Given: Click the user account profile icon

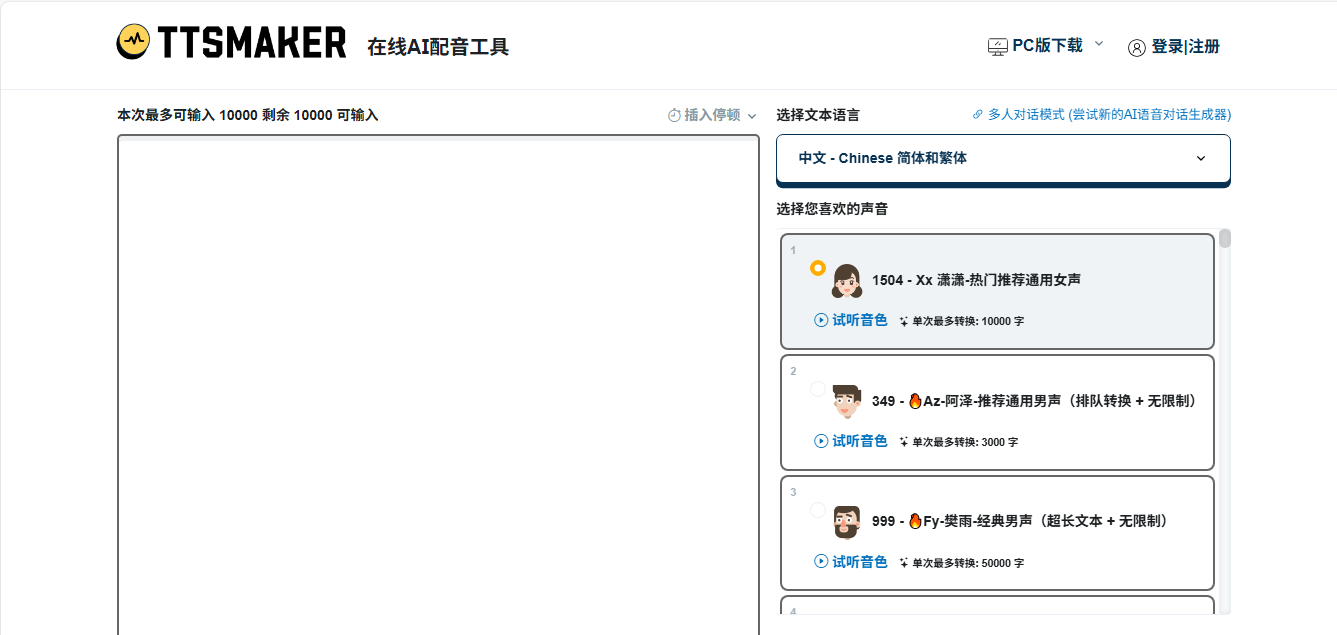Looking at the screenshot, I should [1136, 48].
